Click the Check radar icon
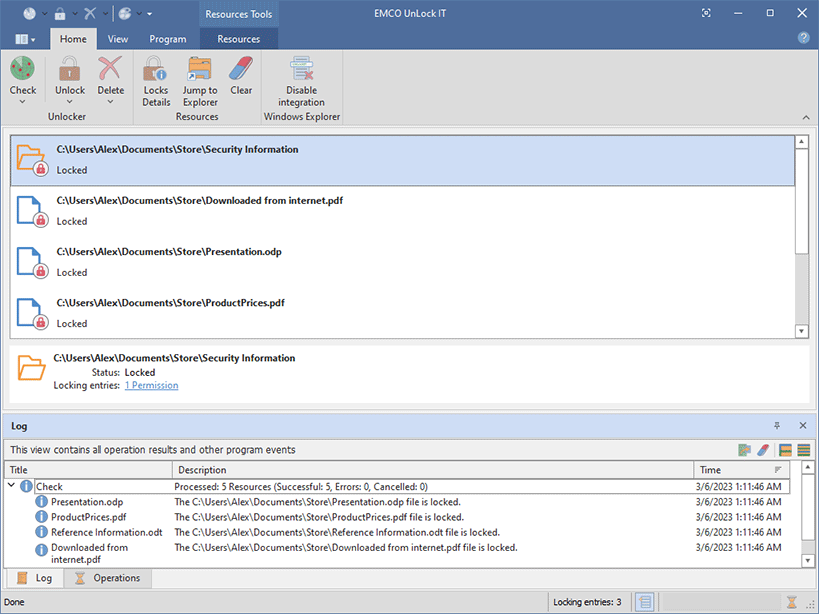Viewport: 819px width, 614px height. [x=23, y=70]
